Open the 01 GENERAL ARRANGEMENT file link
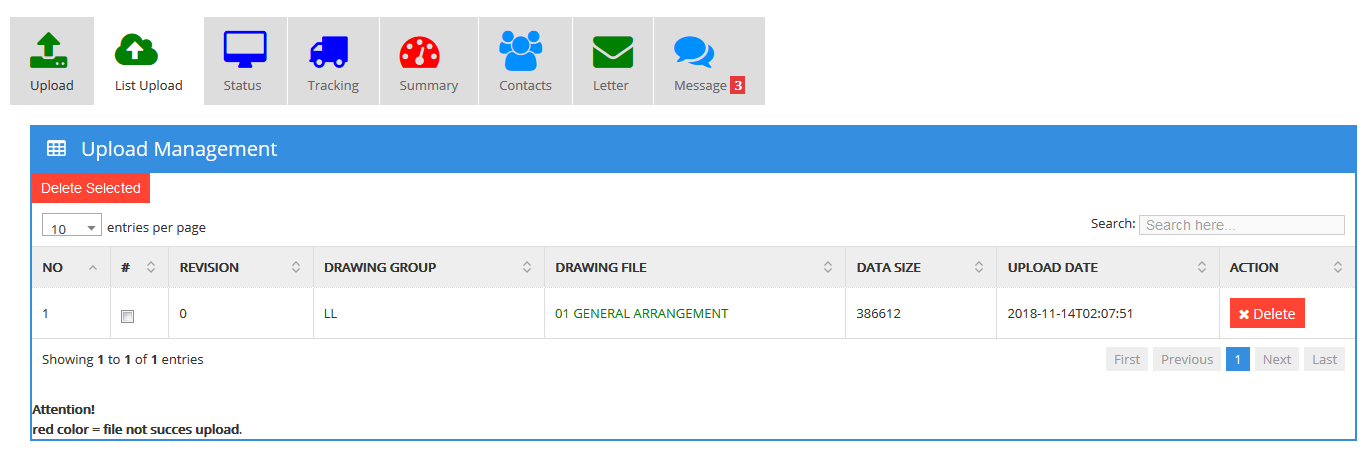 click(641, 313)
